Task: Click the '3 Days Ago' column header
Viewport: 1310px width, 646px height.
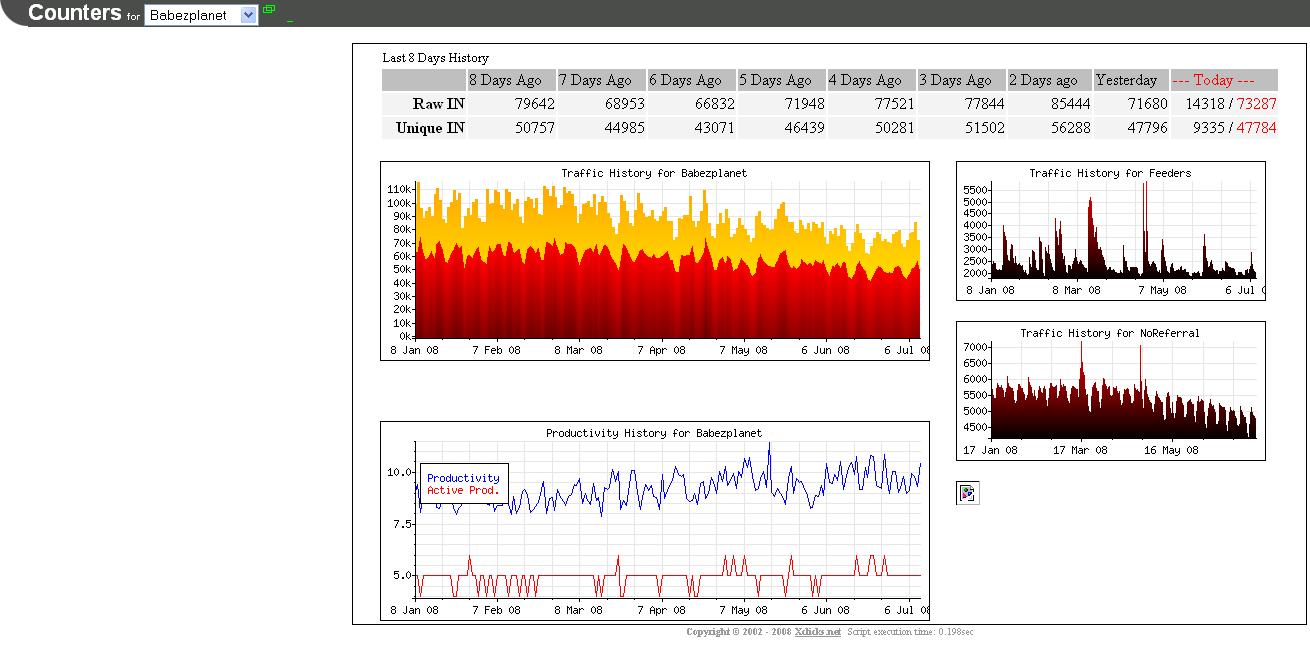Action: tap(962, 80)
